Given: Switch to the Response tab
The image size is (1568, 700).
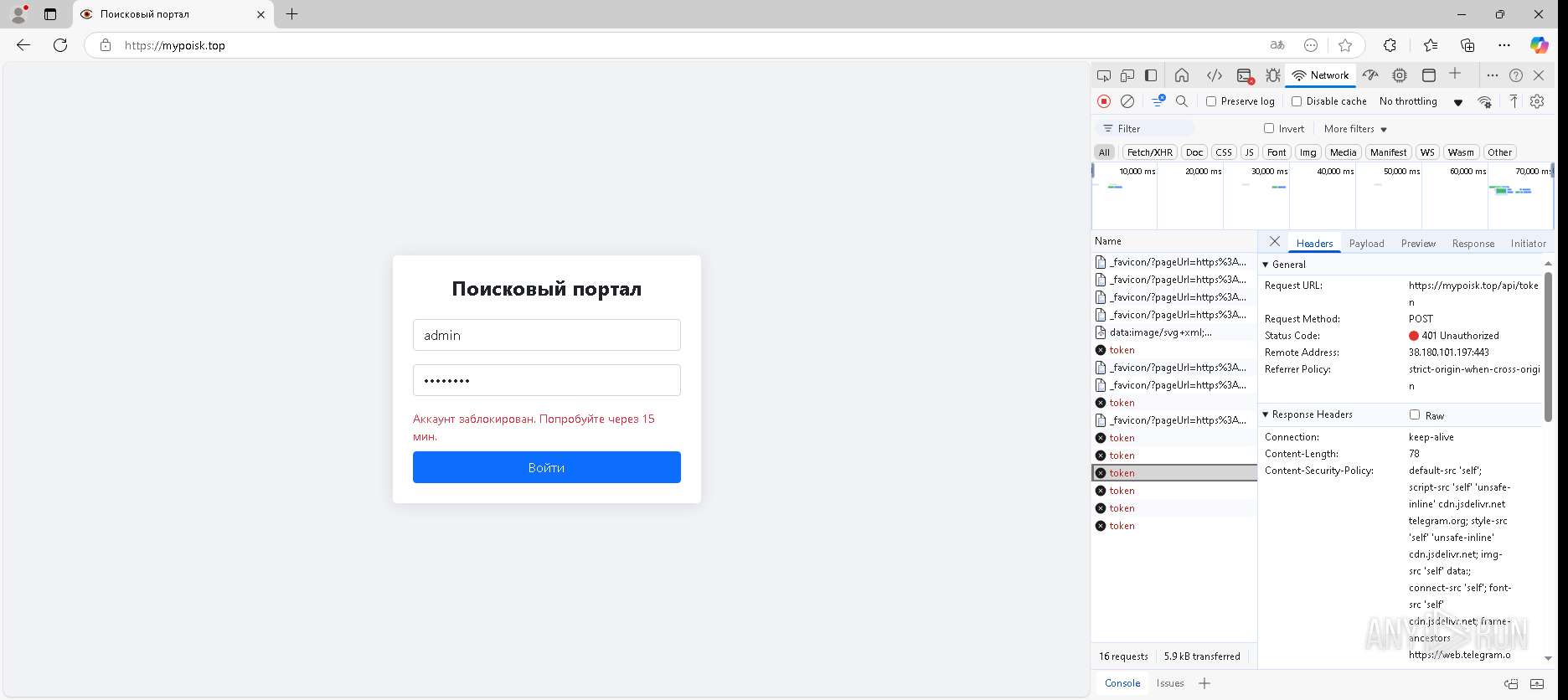Looking at the screenshot, I should click(x=1473, y=244).
